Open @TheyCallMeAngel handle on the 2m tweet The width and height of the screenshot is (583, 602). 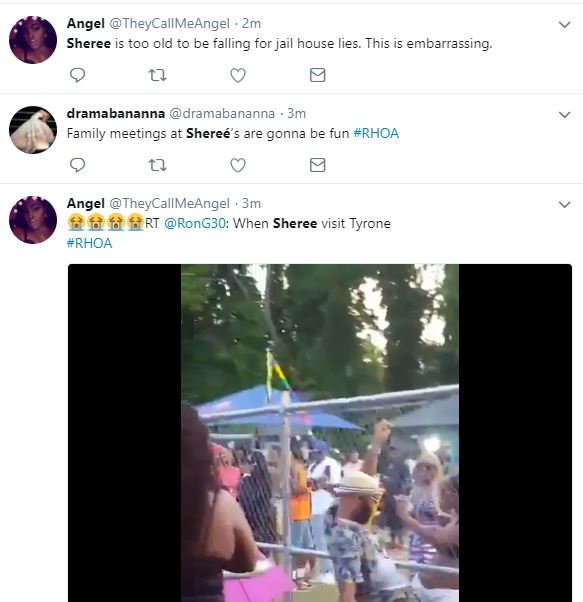point(169,23)
